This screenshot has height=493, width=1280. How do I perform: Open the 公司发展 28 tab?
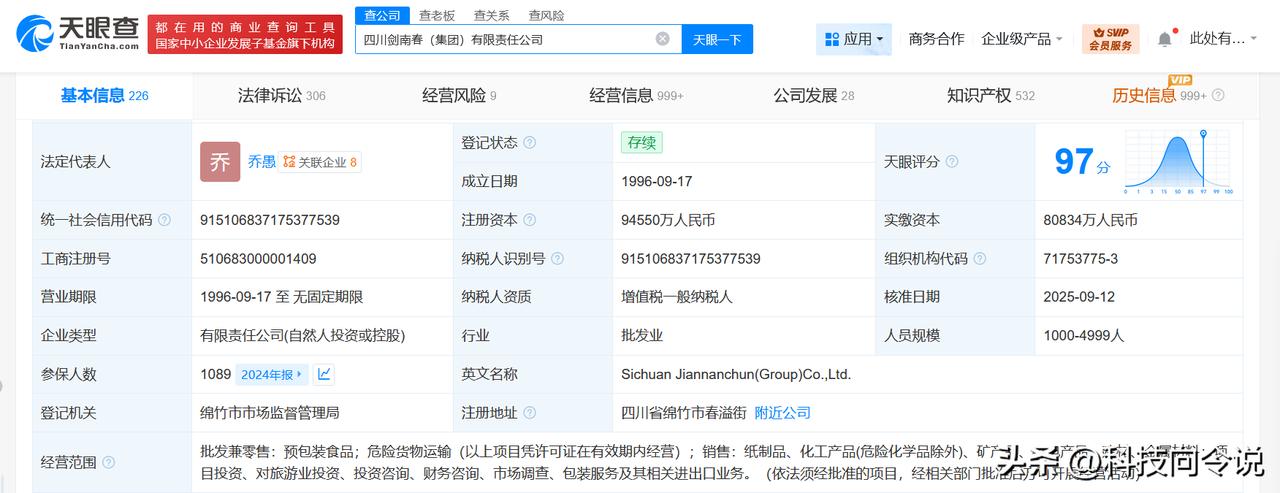813,96
